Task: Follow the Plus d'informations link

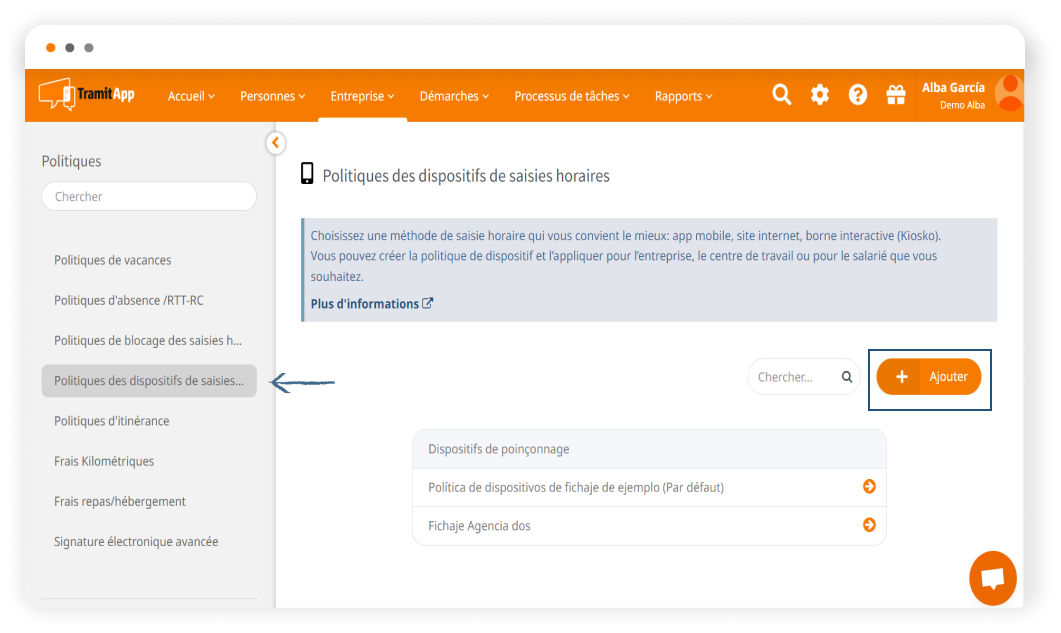Action: 371,304
